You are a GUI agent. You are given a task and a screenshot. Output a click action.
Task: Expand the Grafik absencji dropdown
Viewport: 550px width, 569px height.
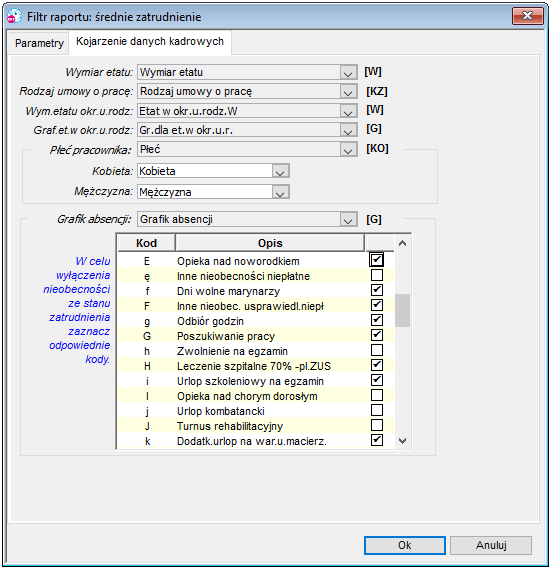(x=348, y=220)
